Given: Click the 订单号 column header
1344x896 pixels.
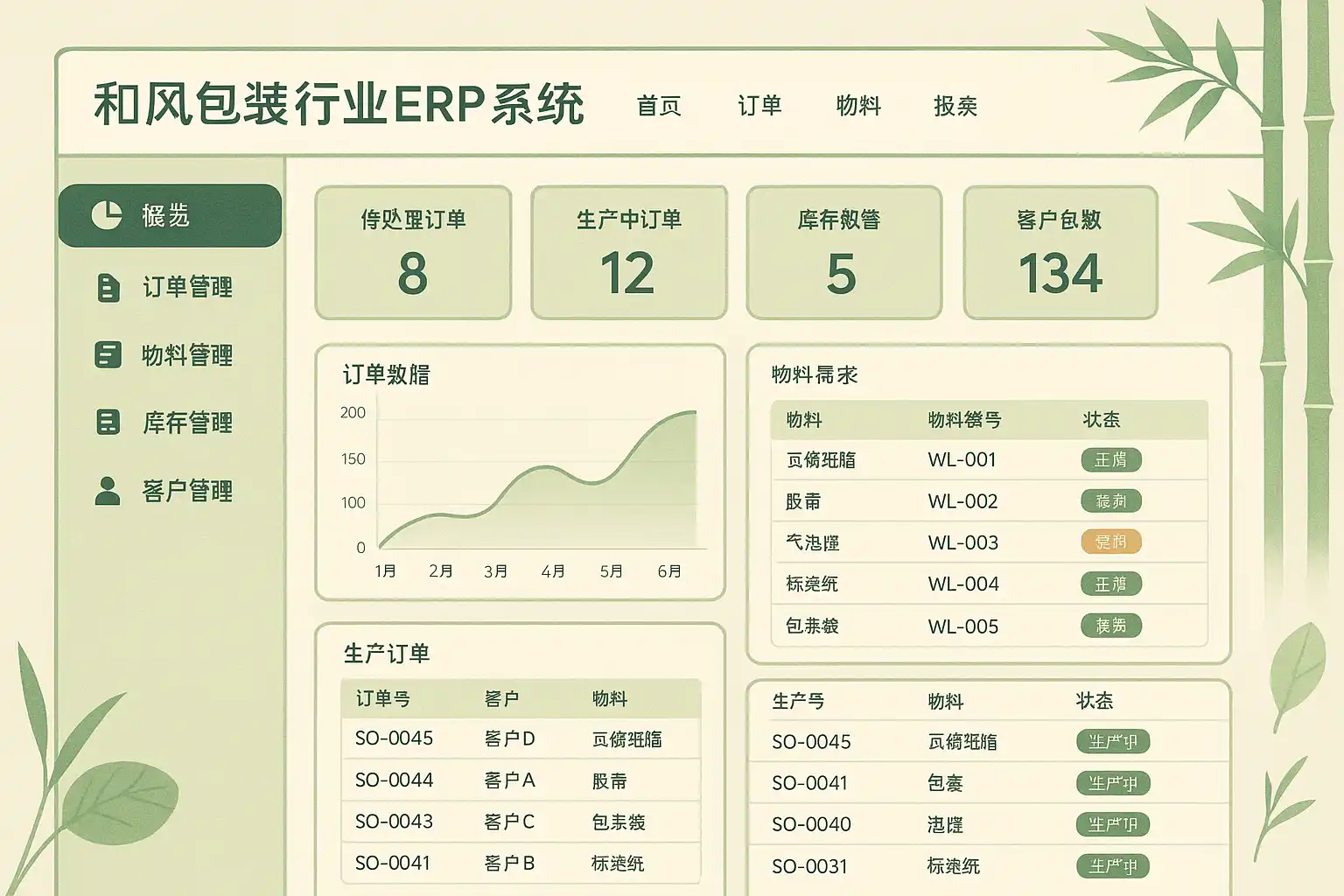Looking at the screenshot, I should 382,699.
